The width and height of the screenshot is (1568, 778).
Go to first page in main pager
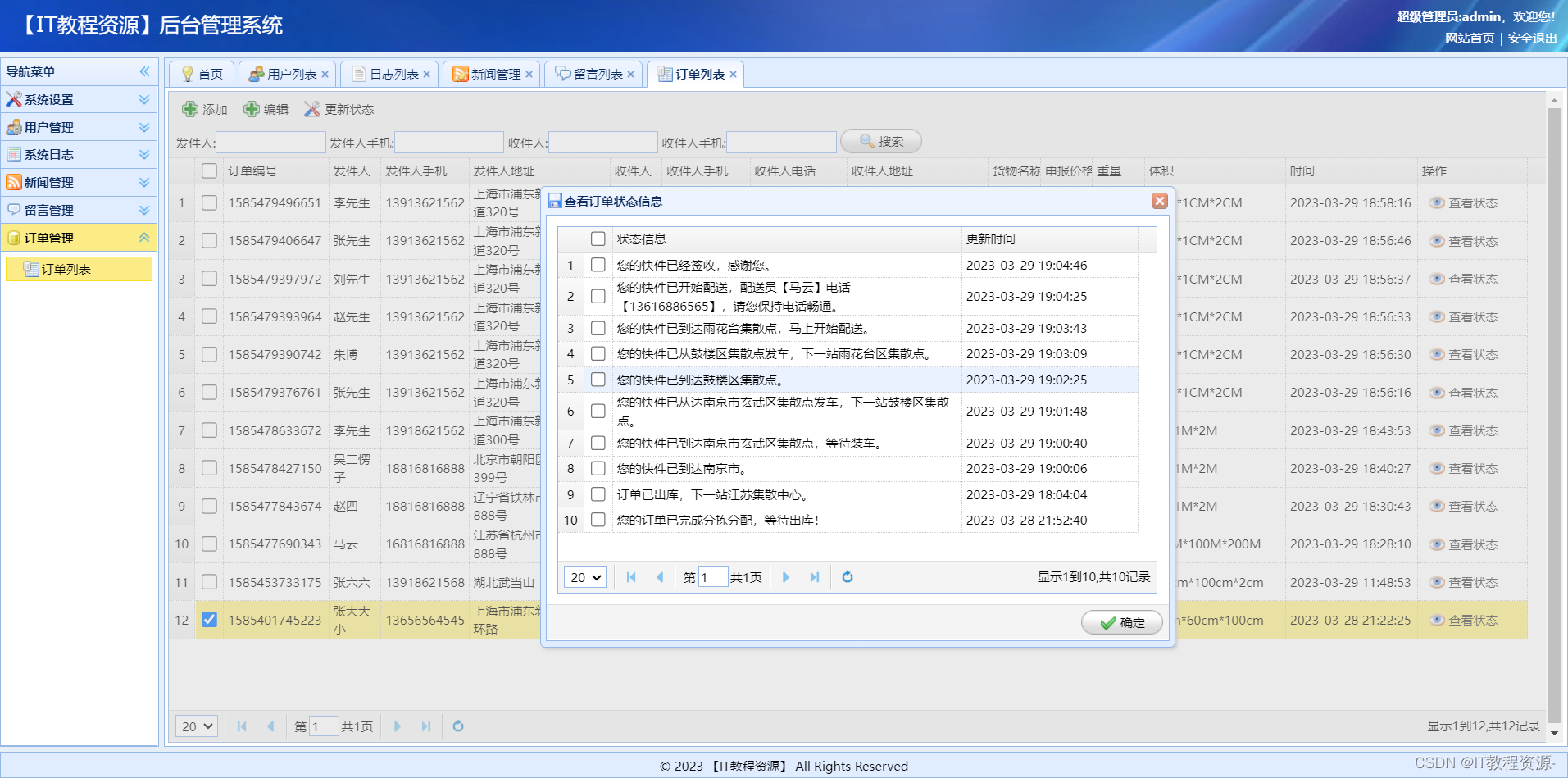point(242,726)
